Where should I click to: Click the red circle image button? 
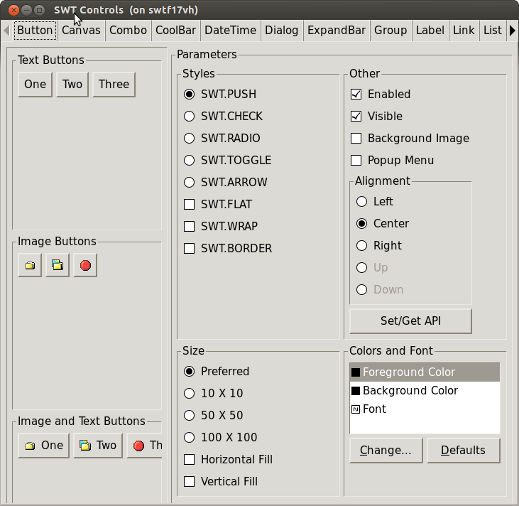click(x=85, y=265)
